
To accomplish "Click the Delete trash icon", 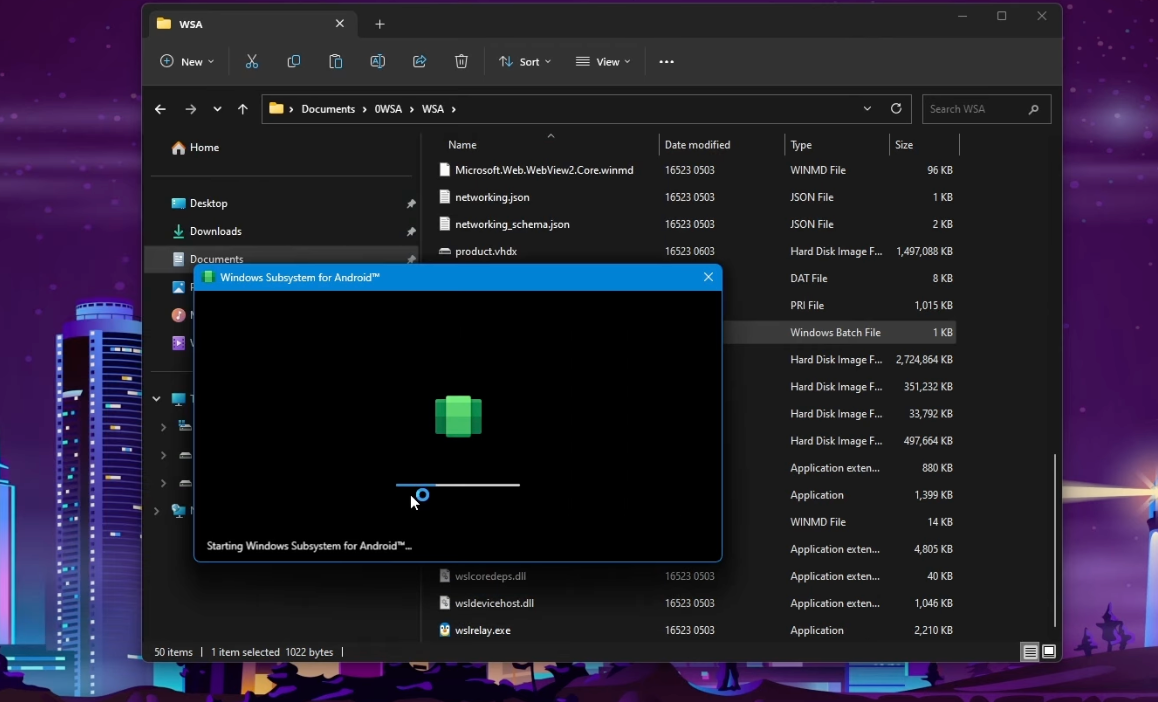I will [x=461, y=61].
